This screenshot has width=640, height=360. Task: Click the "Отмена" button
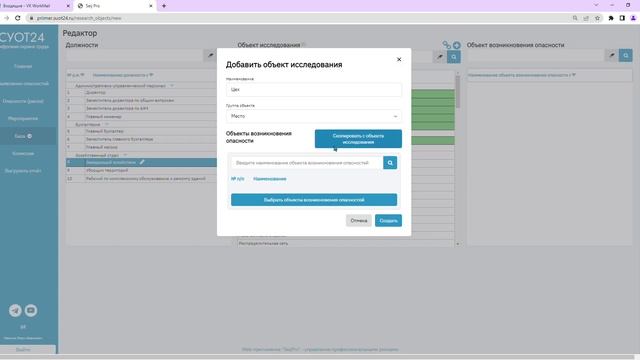tap(359, 220)
